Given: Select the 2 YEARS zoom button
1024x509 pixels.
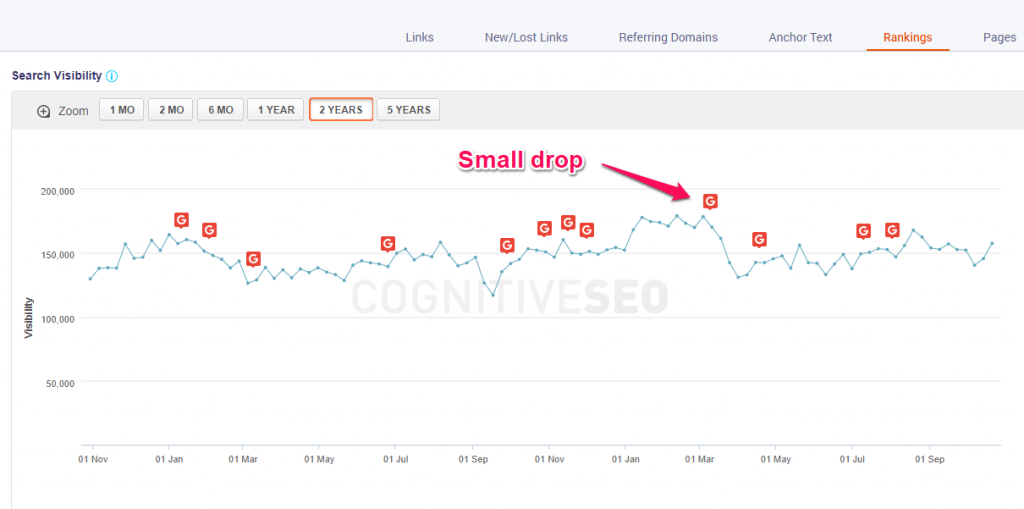Looking at the screenshot, I should 341,110.
